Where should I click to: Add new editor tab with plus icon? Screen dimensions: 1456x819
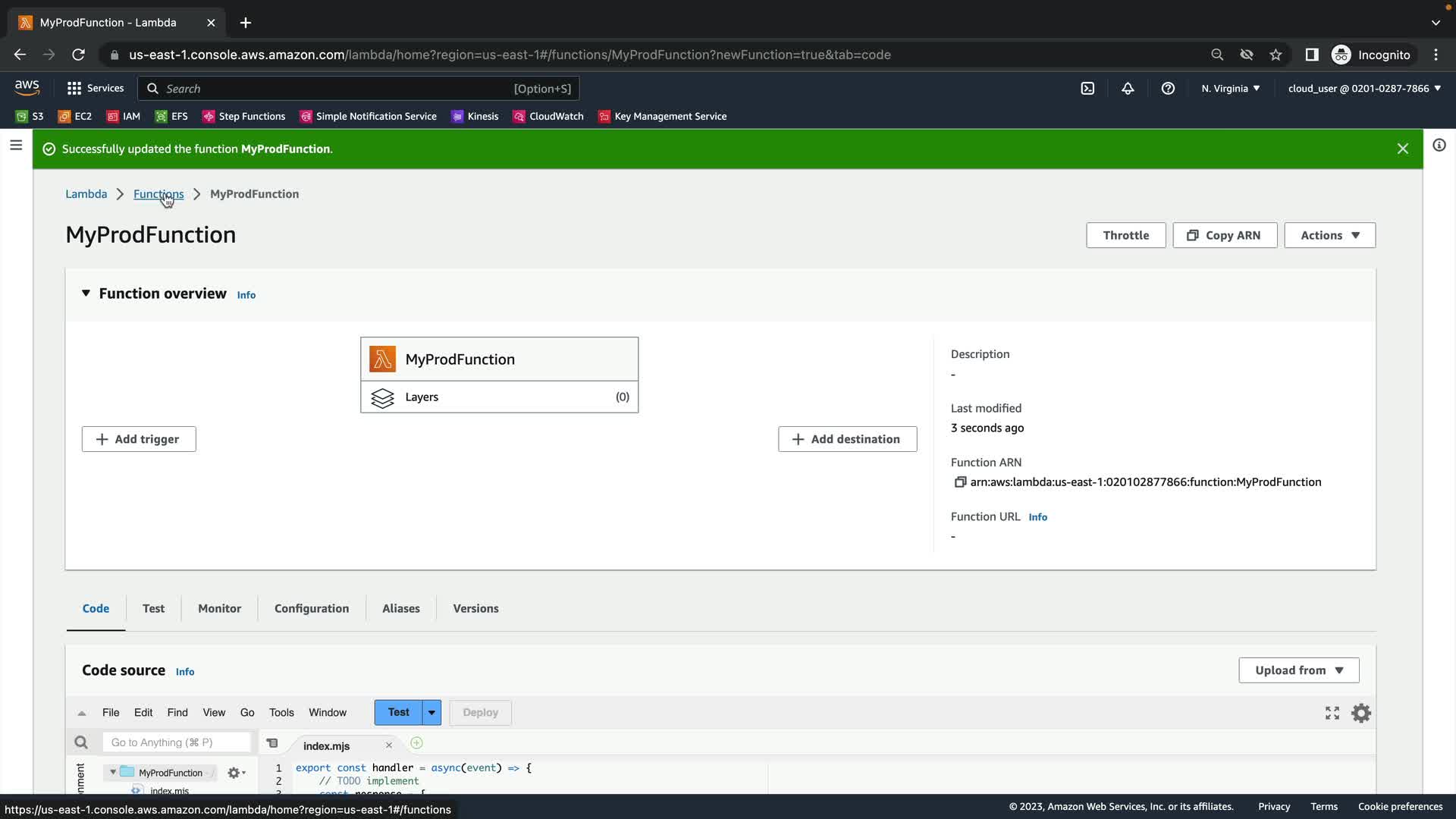tap(416, 743)
